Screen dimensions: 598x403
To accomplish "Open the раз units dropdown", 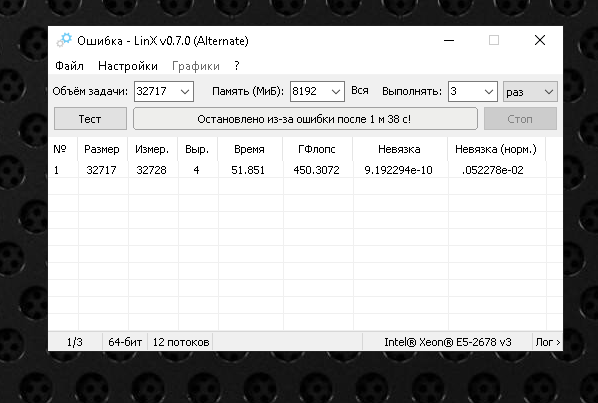I will (530, 92).
